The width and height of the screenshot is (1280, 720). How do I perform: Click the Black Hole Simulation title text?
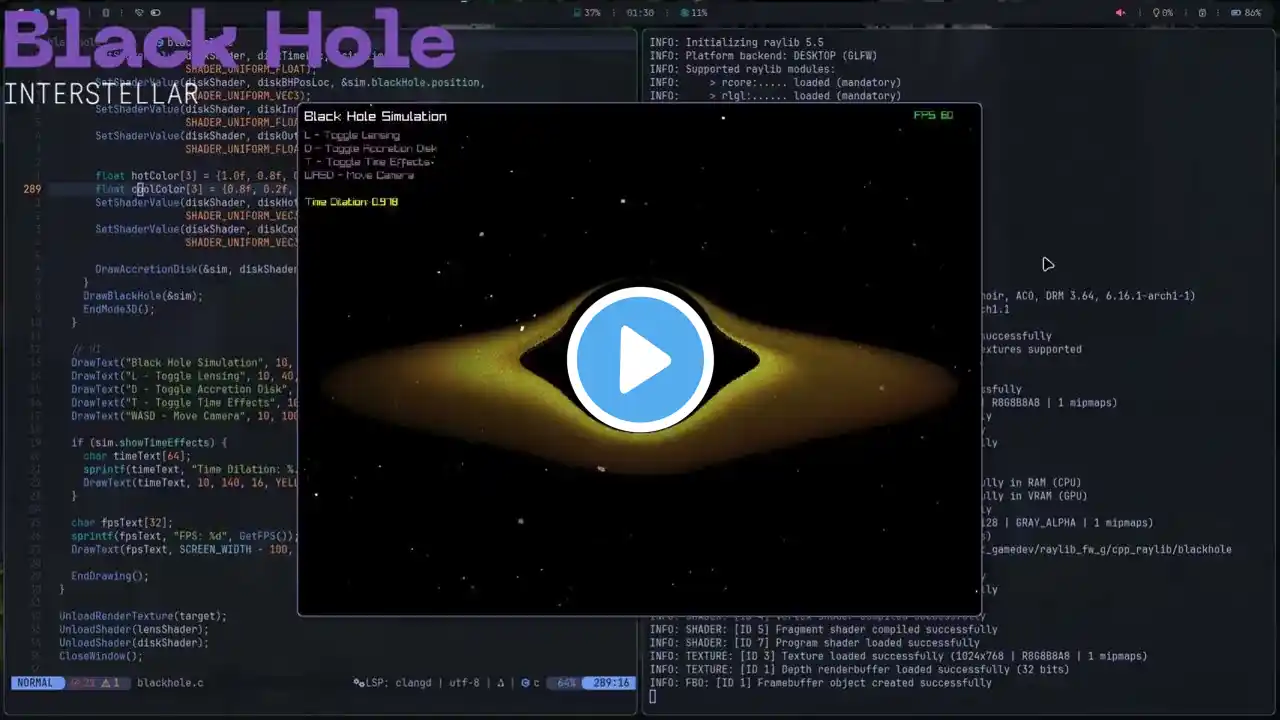point(375,116)
